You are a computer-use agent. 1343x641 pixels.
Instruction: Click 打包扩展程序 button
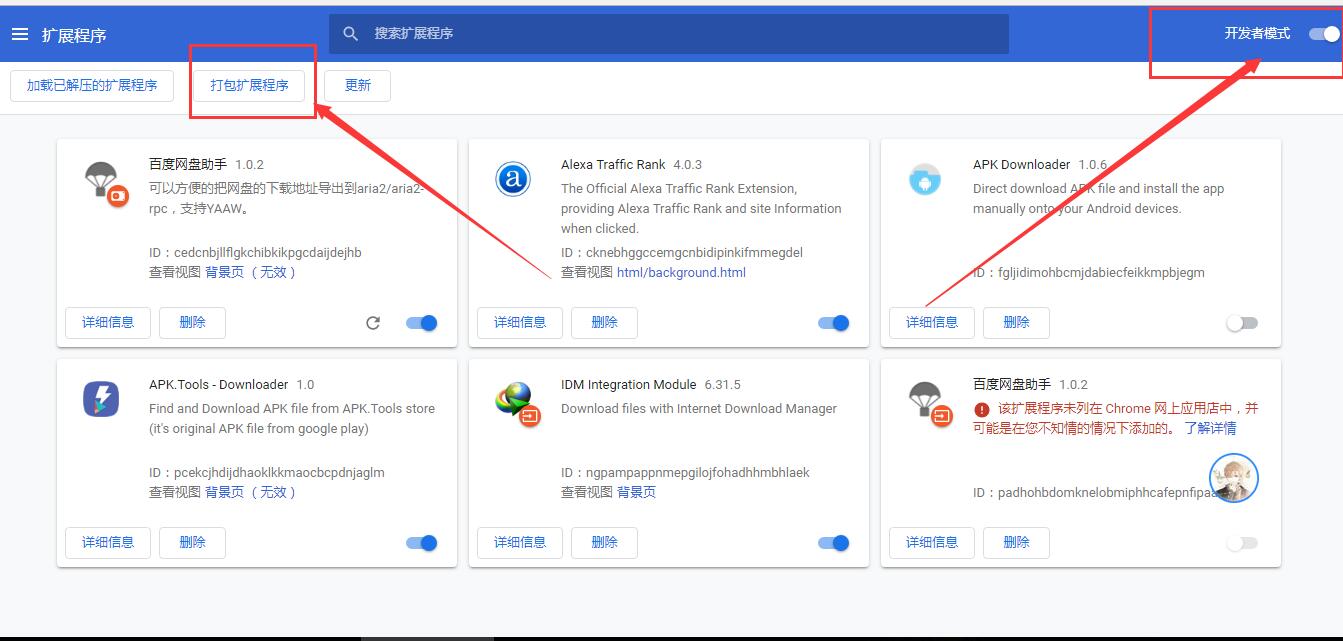point(250,85)
